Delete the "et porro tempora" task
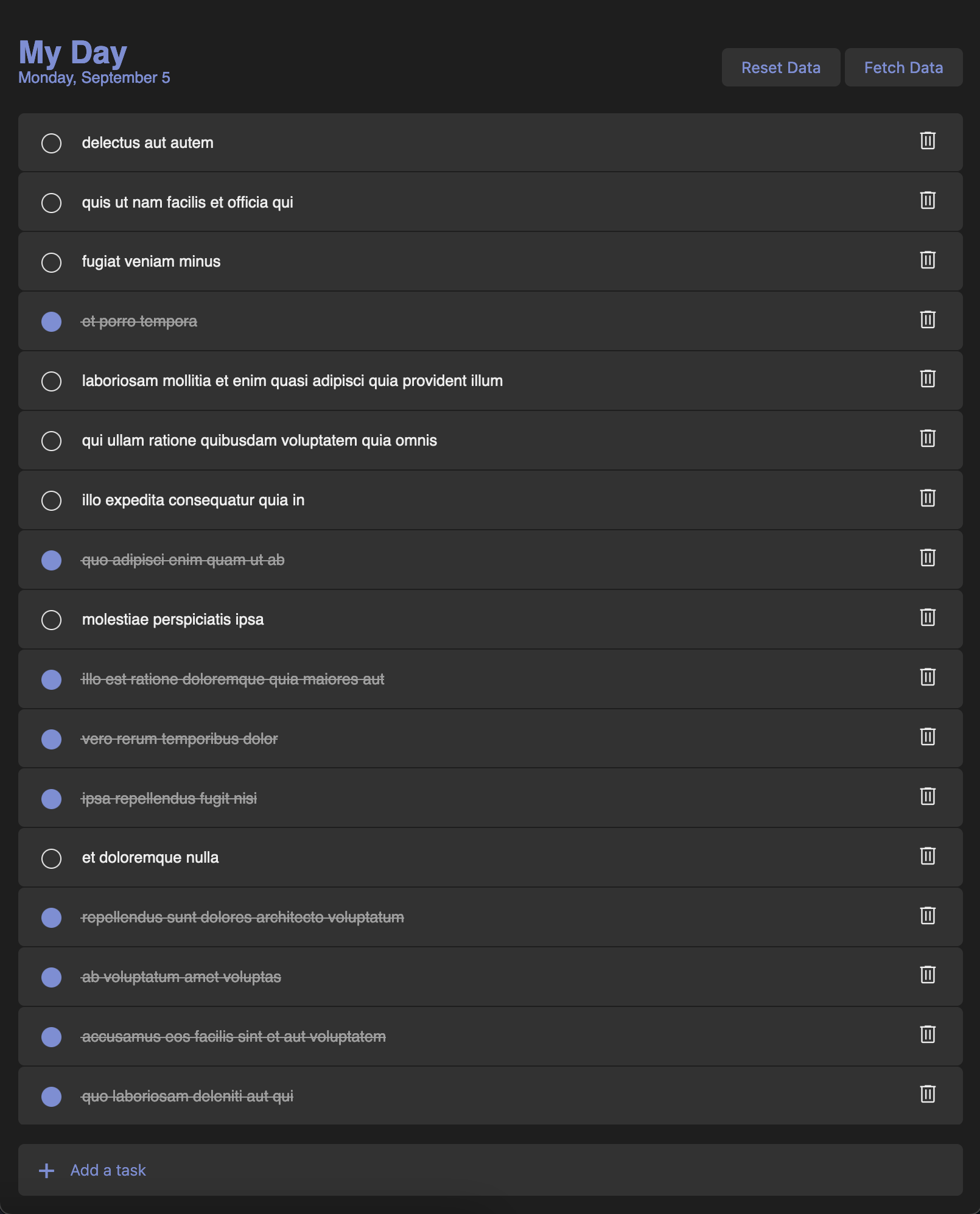The width and height of the screenshot is (980, 1214). tap(926, 318)
